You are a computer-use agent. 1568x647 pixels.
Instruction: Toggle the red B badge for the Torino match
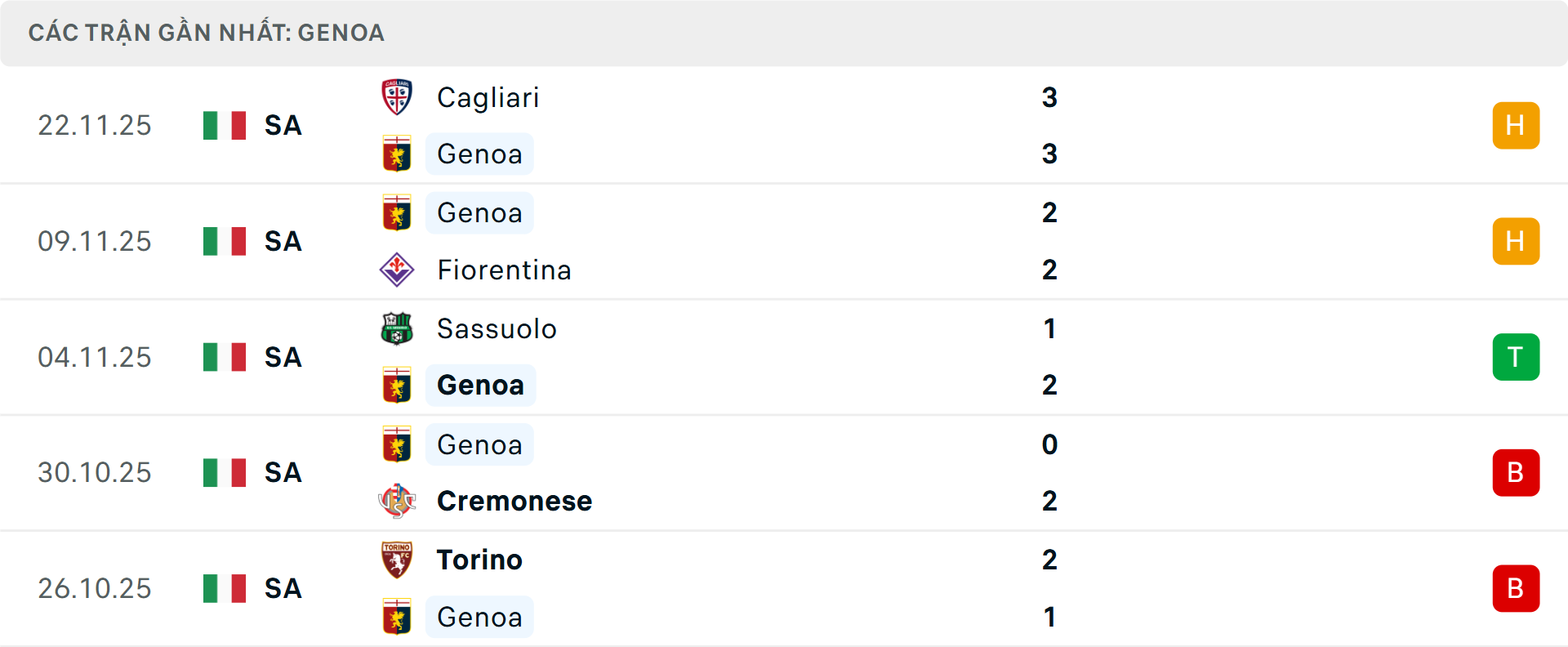(1516, 588)
